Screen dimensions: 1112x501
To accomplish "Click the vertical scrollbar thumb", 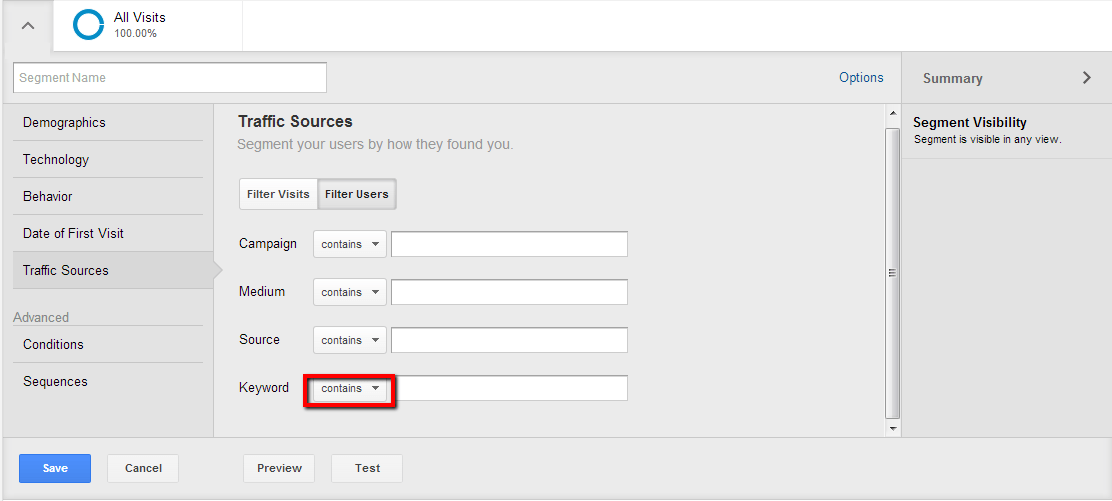I will 892,272.
